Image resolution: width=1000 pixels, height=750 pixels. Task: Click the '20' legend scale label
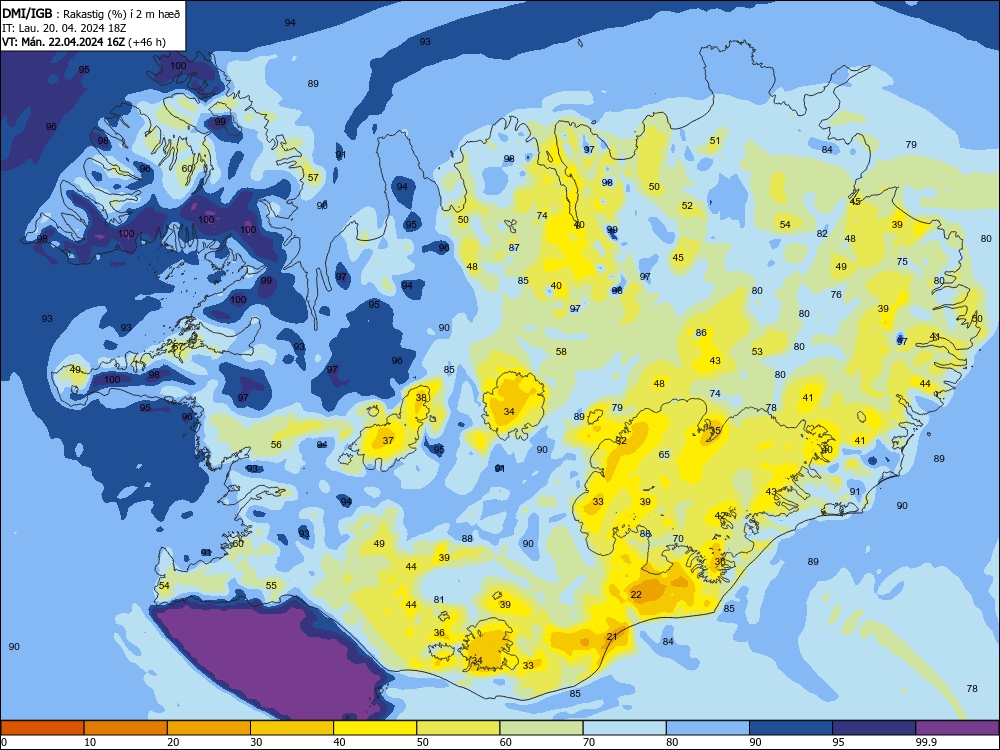point(173,742)
